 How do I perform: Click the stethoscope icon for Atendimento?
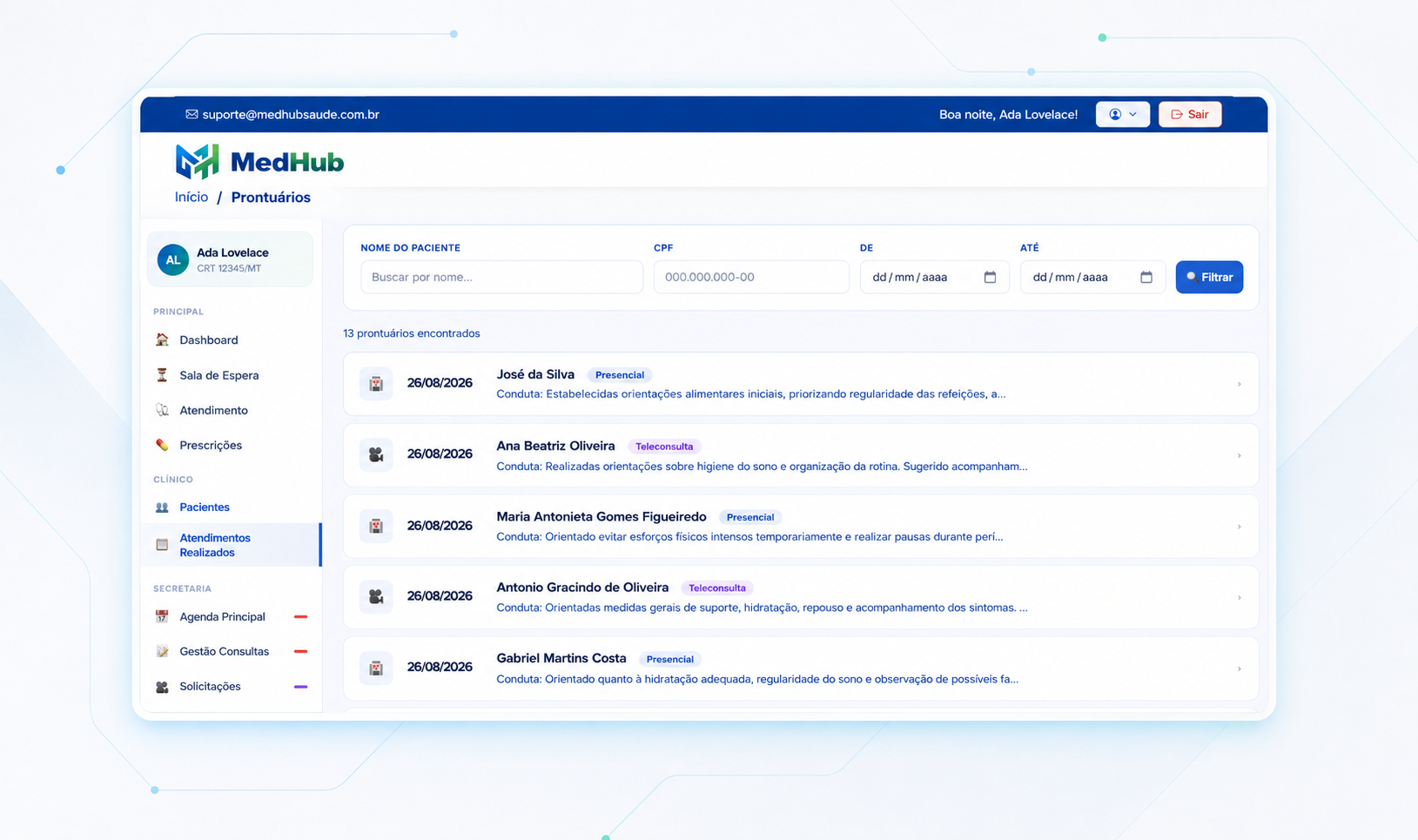162,410
